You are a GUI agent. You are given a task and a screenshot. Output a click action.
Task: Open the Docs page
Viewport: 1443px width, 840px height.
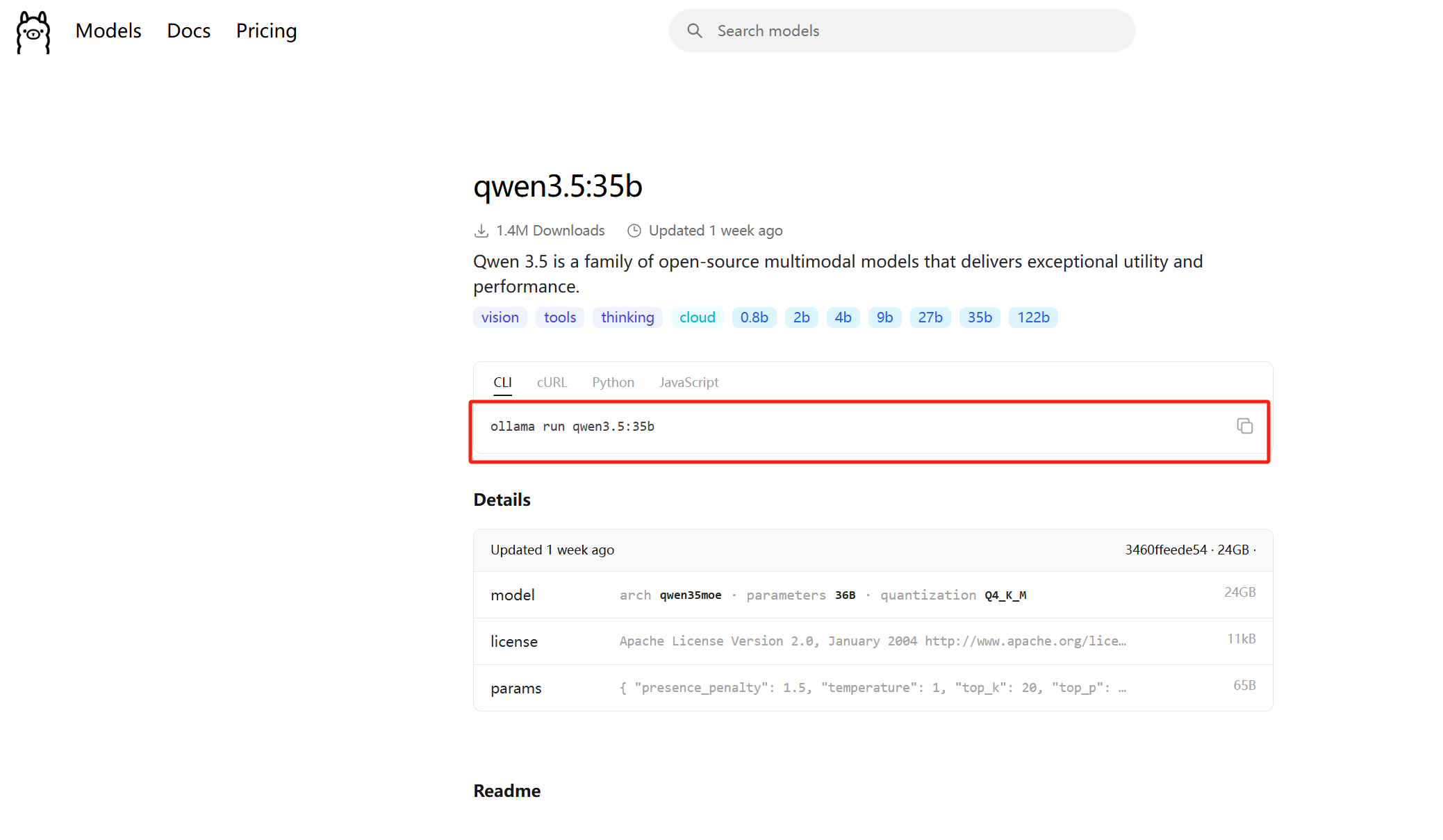(x=188, y=31)
